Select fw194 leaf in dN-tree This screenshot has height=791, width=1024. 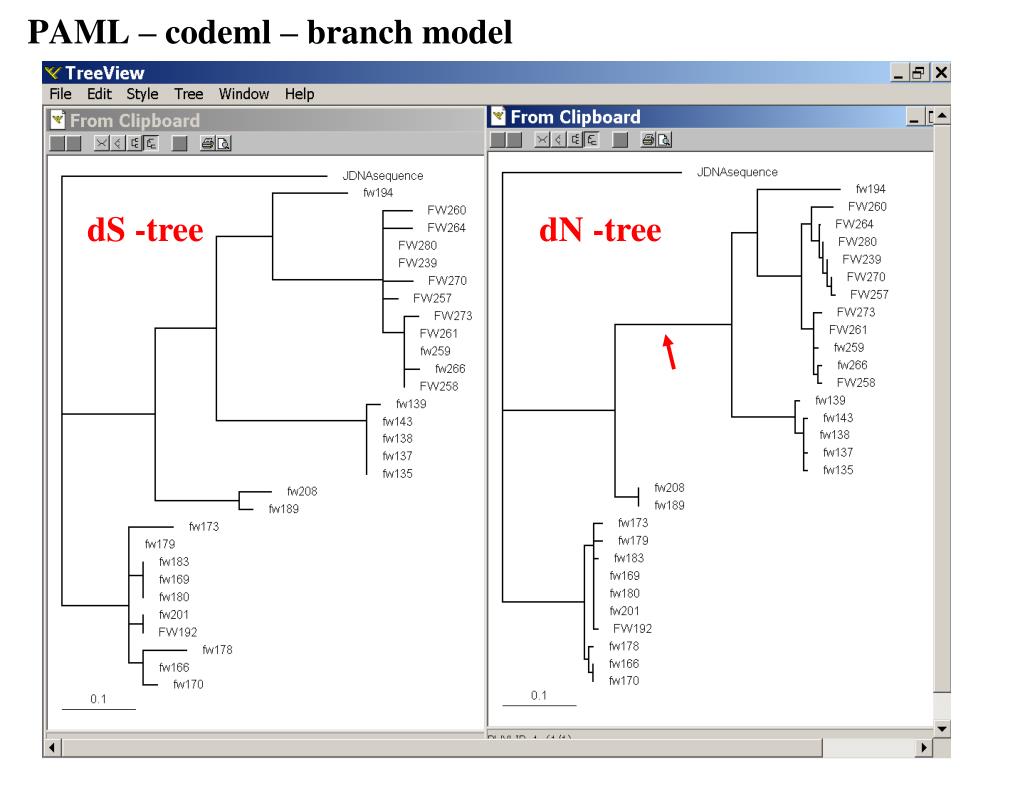871,189
